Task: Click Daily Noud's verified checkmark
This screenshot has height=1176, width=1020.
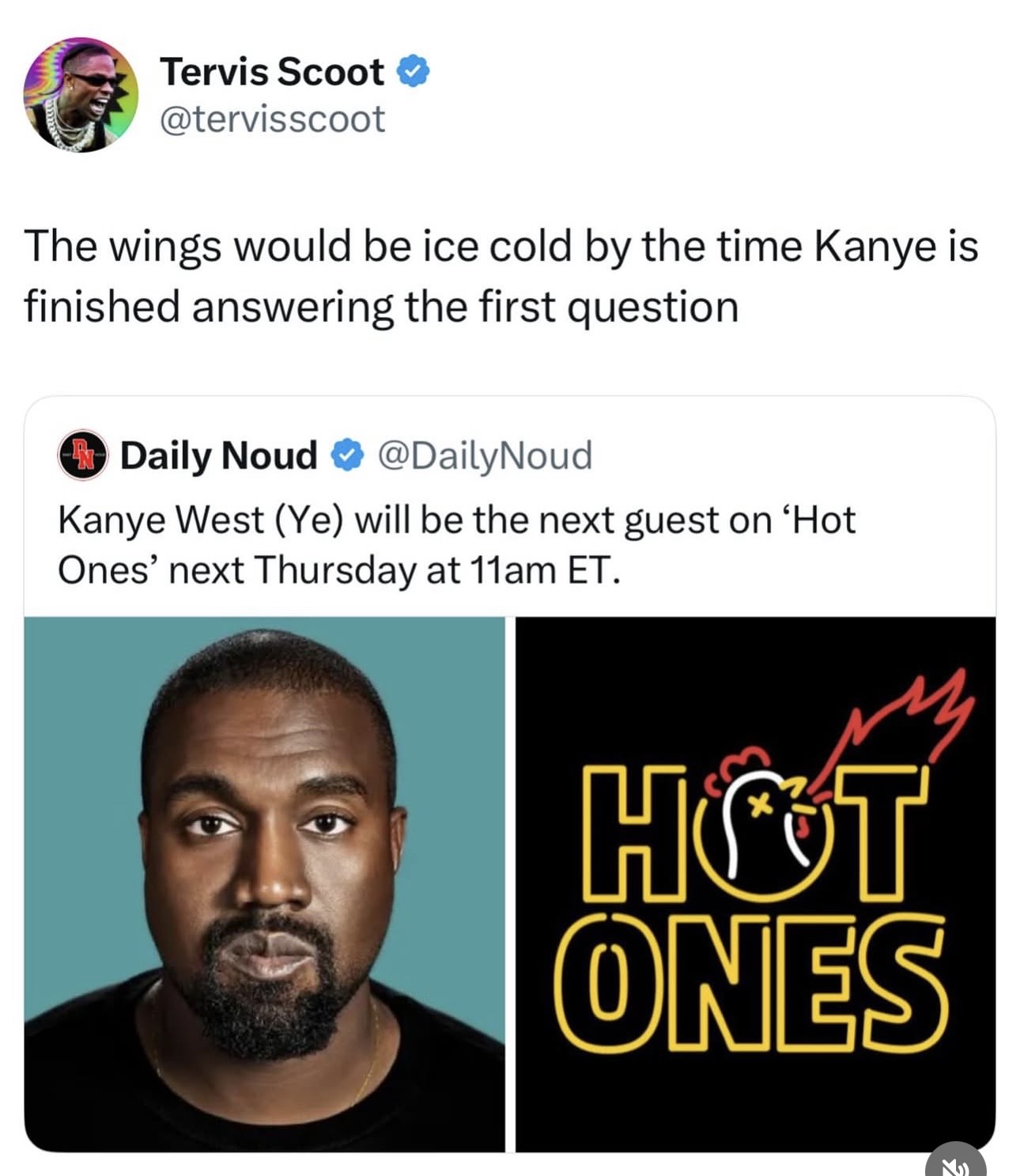Action: [x=346, y=456]
